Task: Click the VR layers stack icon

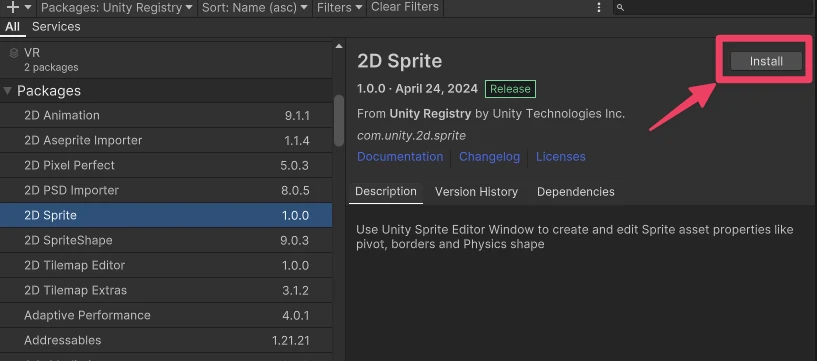Action: point(14,53)
